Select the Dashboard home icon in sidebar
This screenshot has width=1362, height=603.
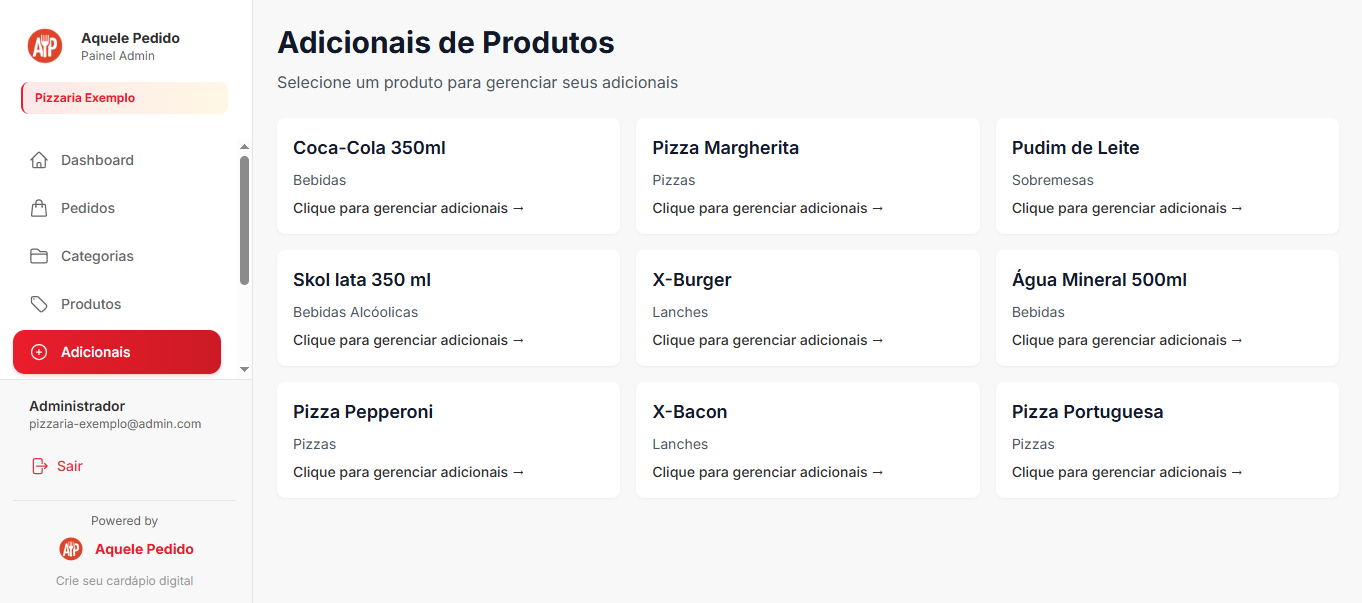tap(39, 159)
